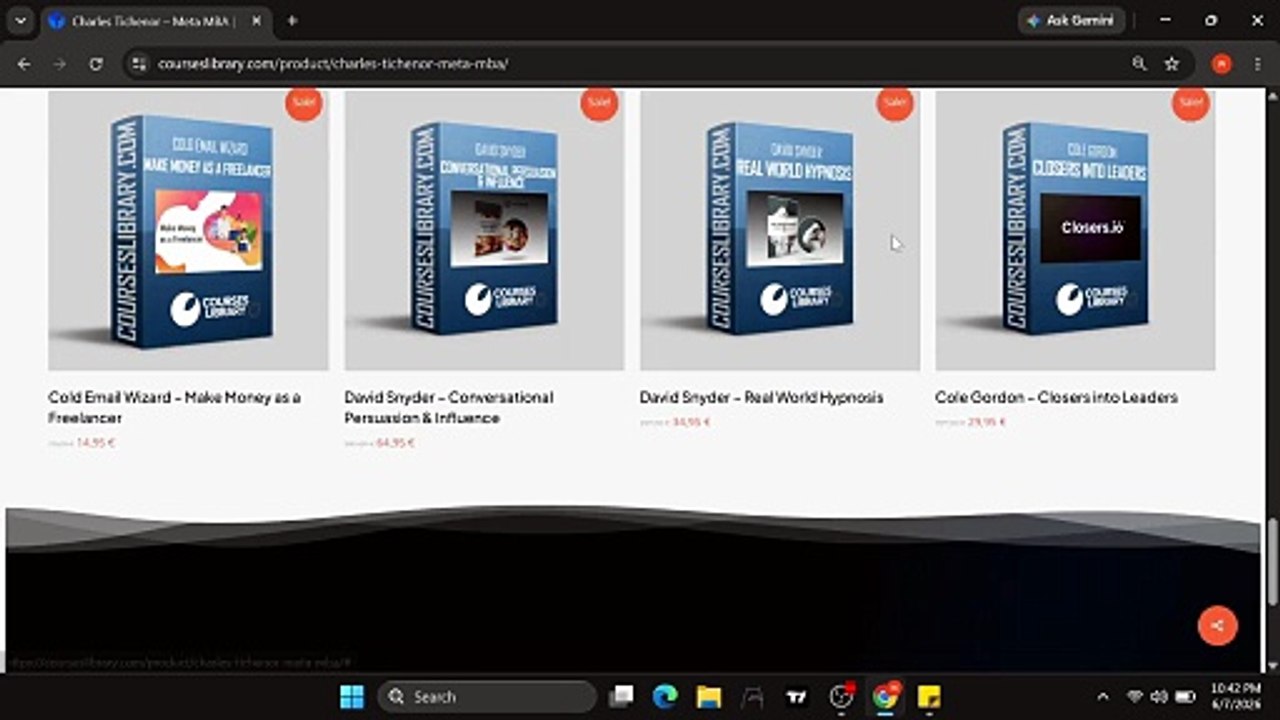Click the Sale badge on Closers into Leaders
This screenshot has width=1280, height=720.
1190,102
